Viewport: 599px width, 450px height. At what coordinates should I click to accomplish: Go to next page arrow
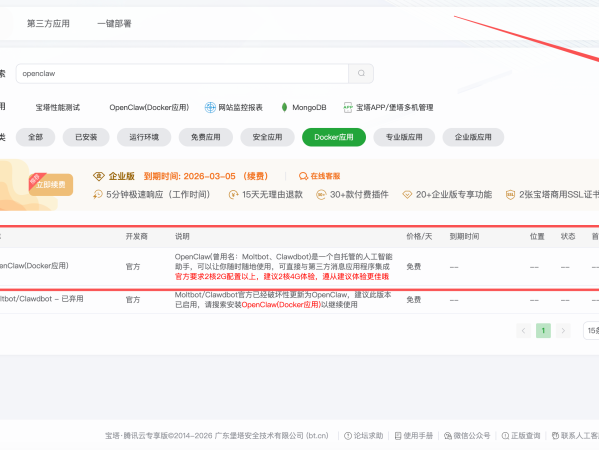click(x=563, y=330)
